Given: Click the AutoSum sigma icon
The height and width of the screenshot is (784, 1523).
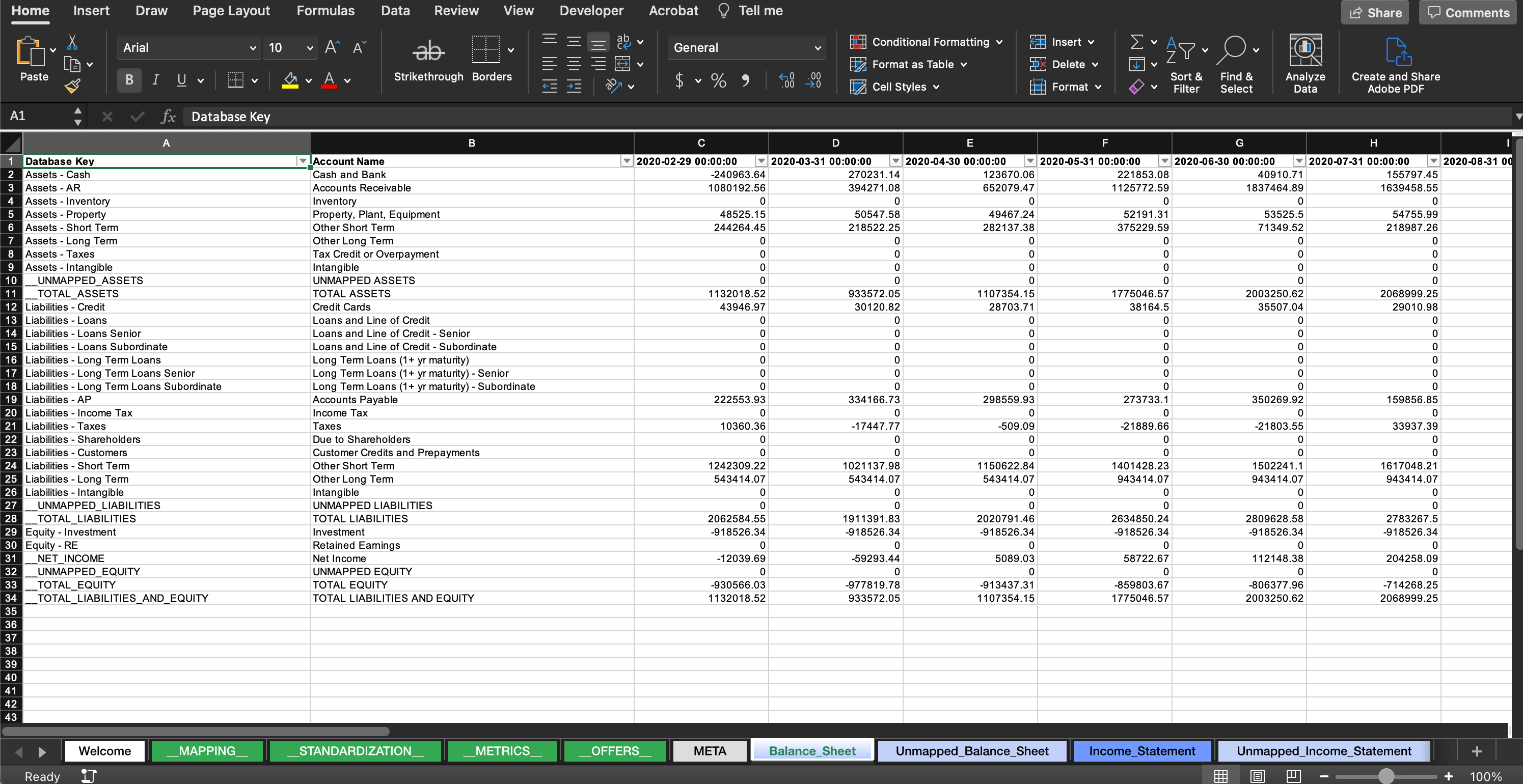Looking at the screenshot, I should click(1136, 42).
